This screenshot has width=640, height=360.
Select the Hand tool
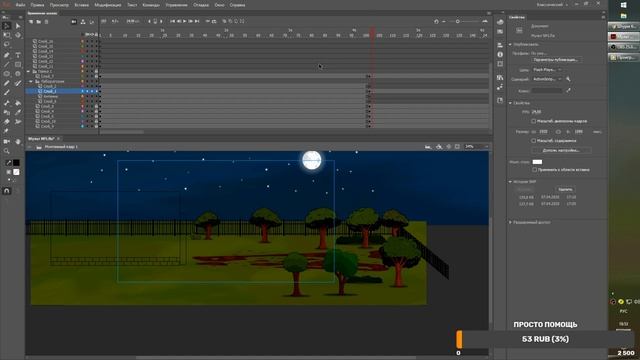pyautogui.click(x=18, y=142)
